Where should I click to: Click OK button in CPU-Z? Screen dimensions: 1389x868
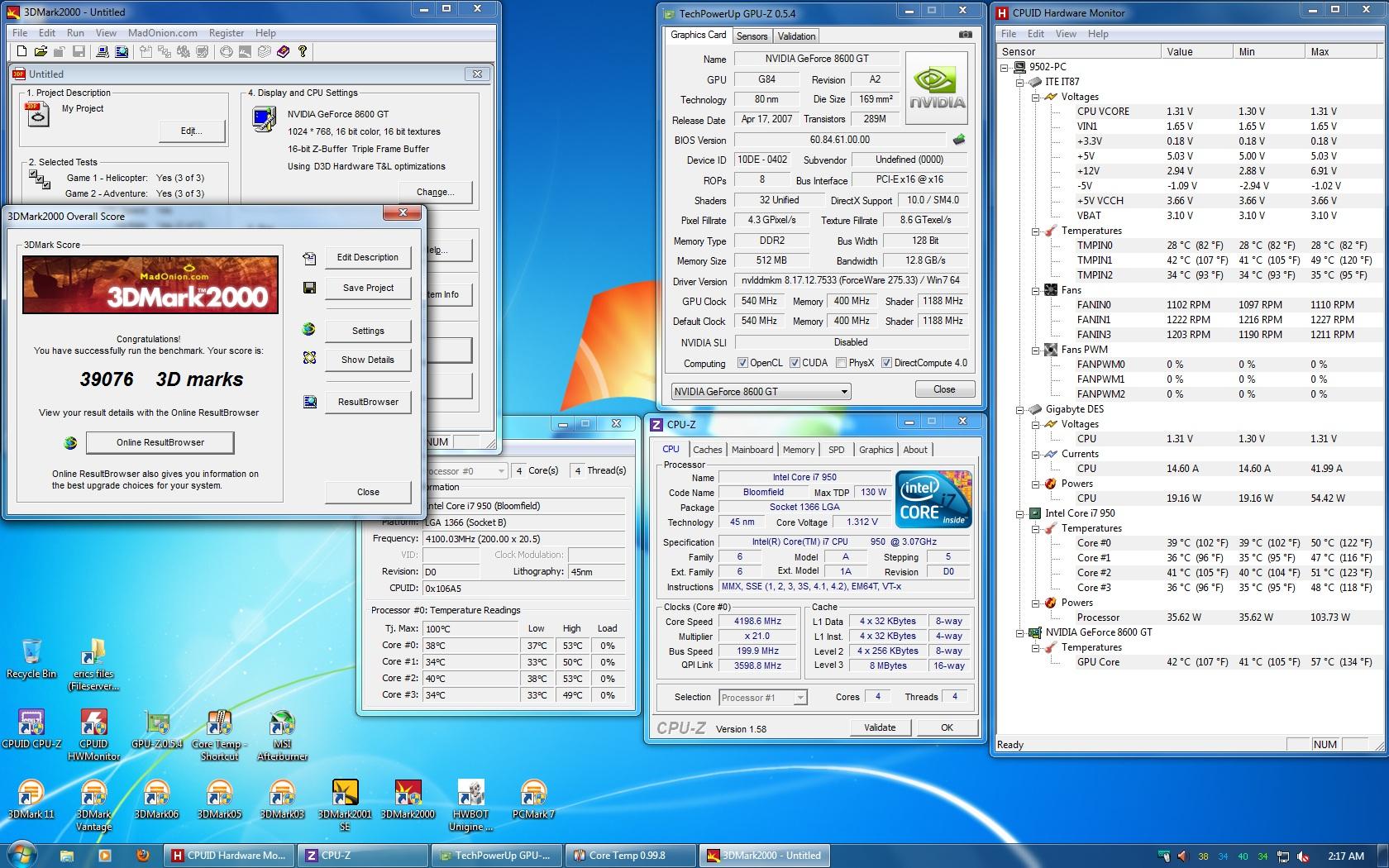click(x=947, y=727)
